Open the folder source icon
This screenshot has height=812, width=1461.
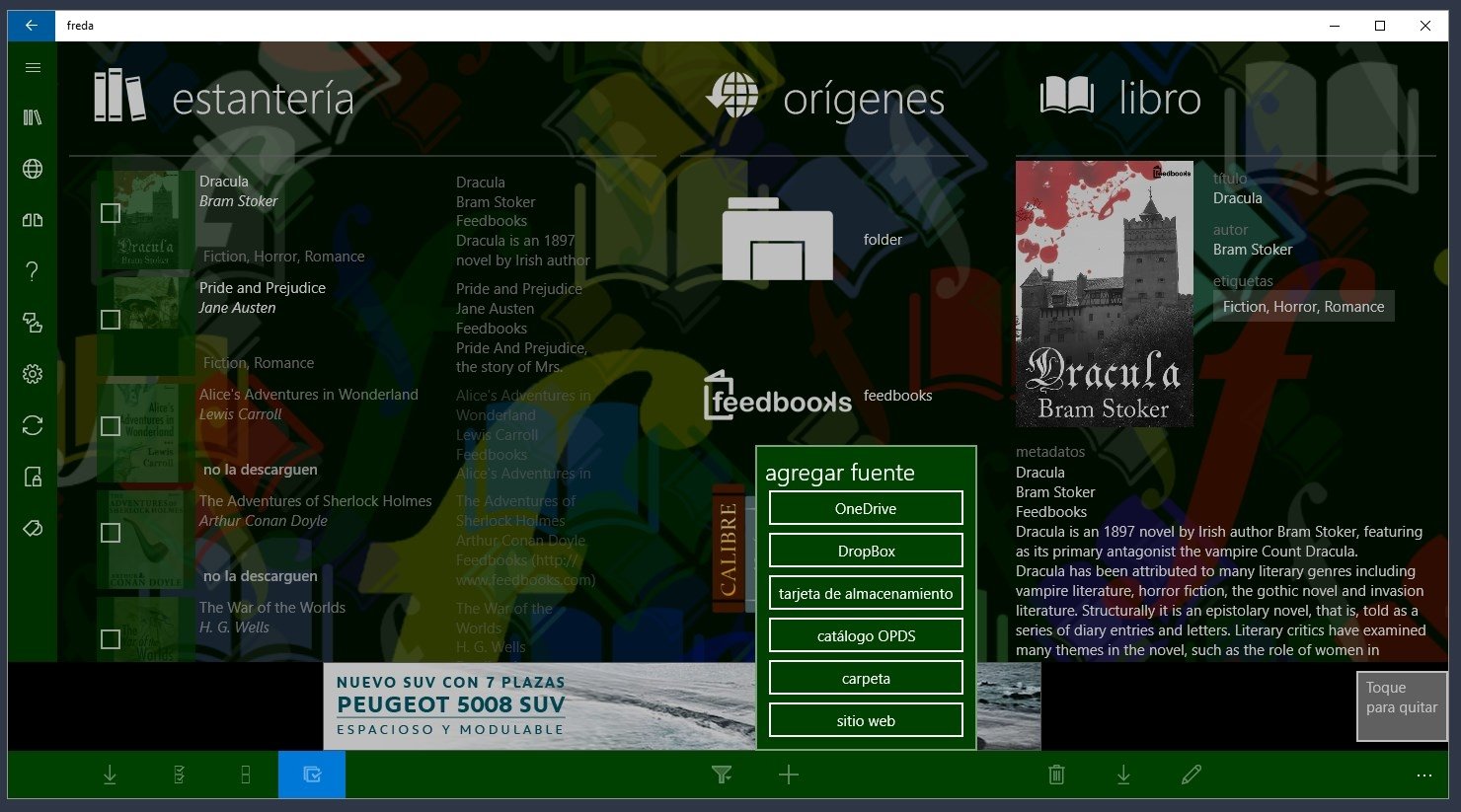(x=778, y=239)
